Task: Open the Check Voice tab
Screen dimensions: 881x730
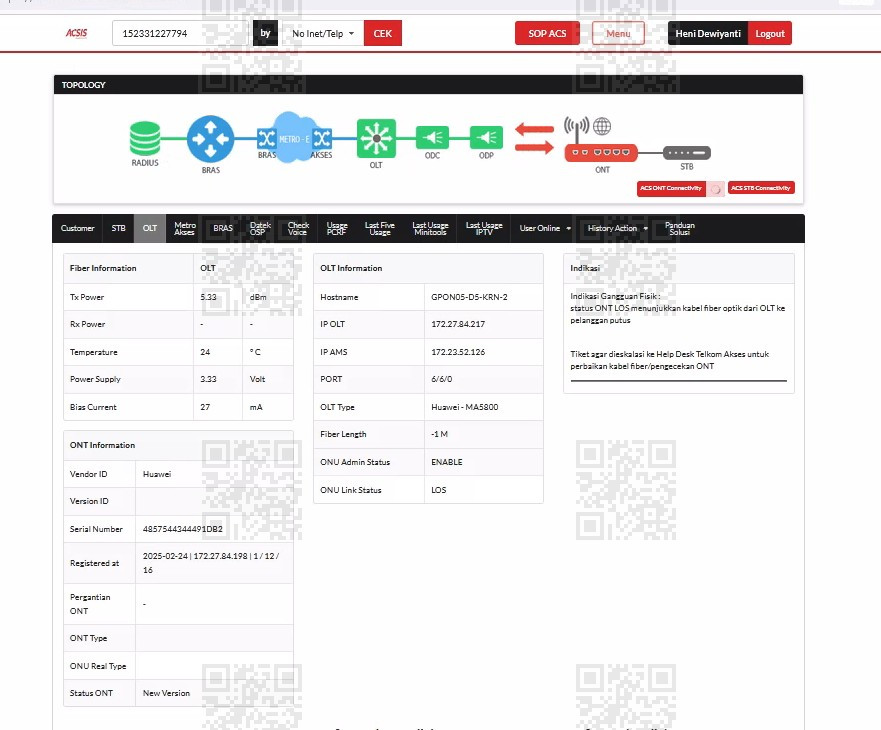Action: point(298,228)
